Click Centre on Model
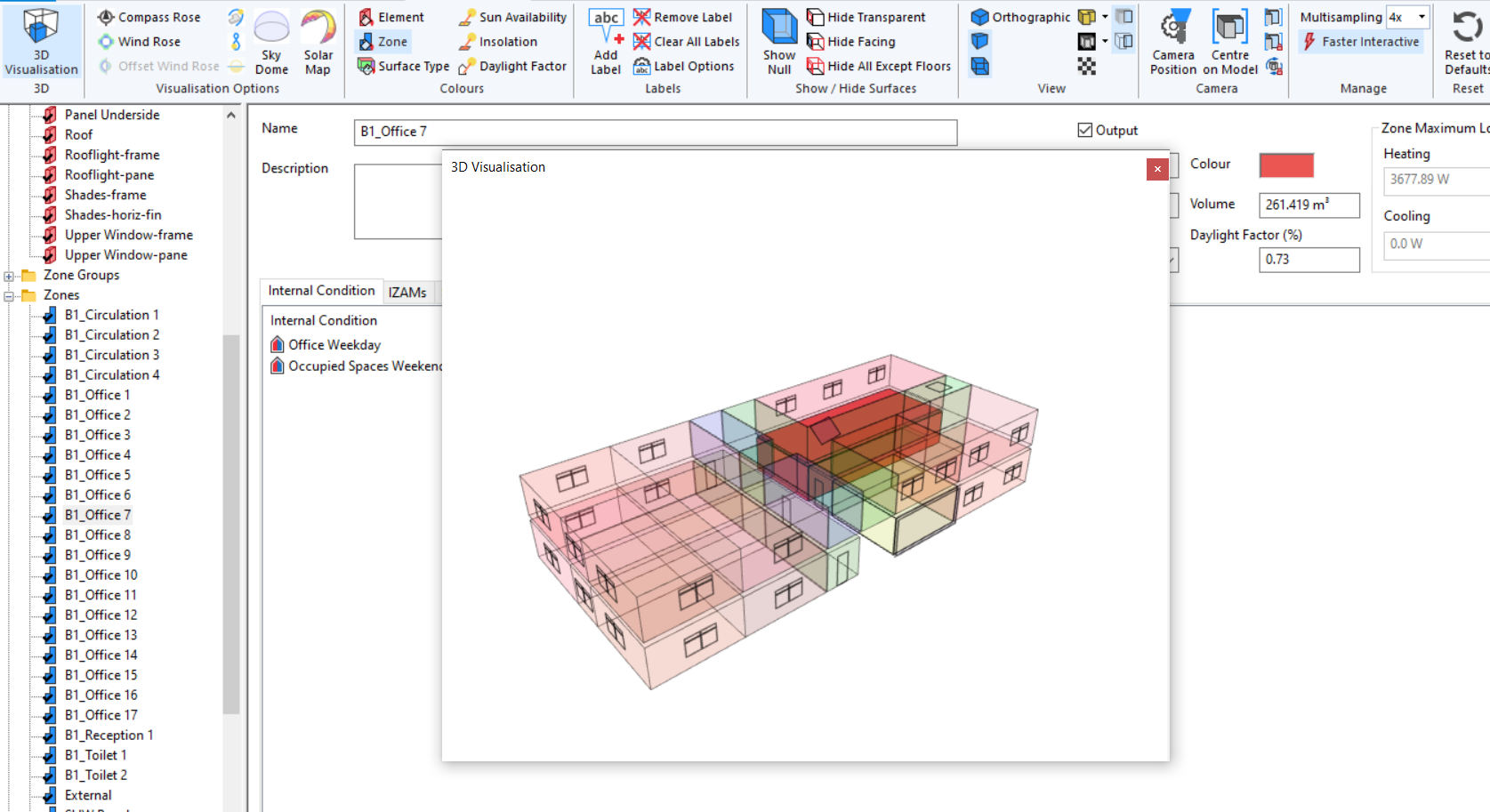The height and width of the screenshot is (812, 1490). (x=1230, y=43)
